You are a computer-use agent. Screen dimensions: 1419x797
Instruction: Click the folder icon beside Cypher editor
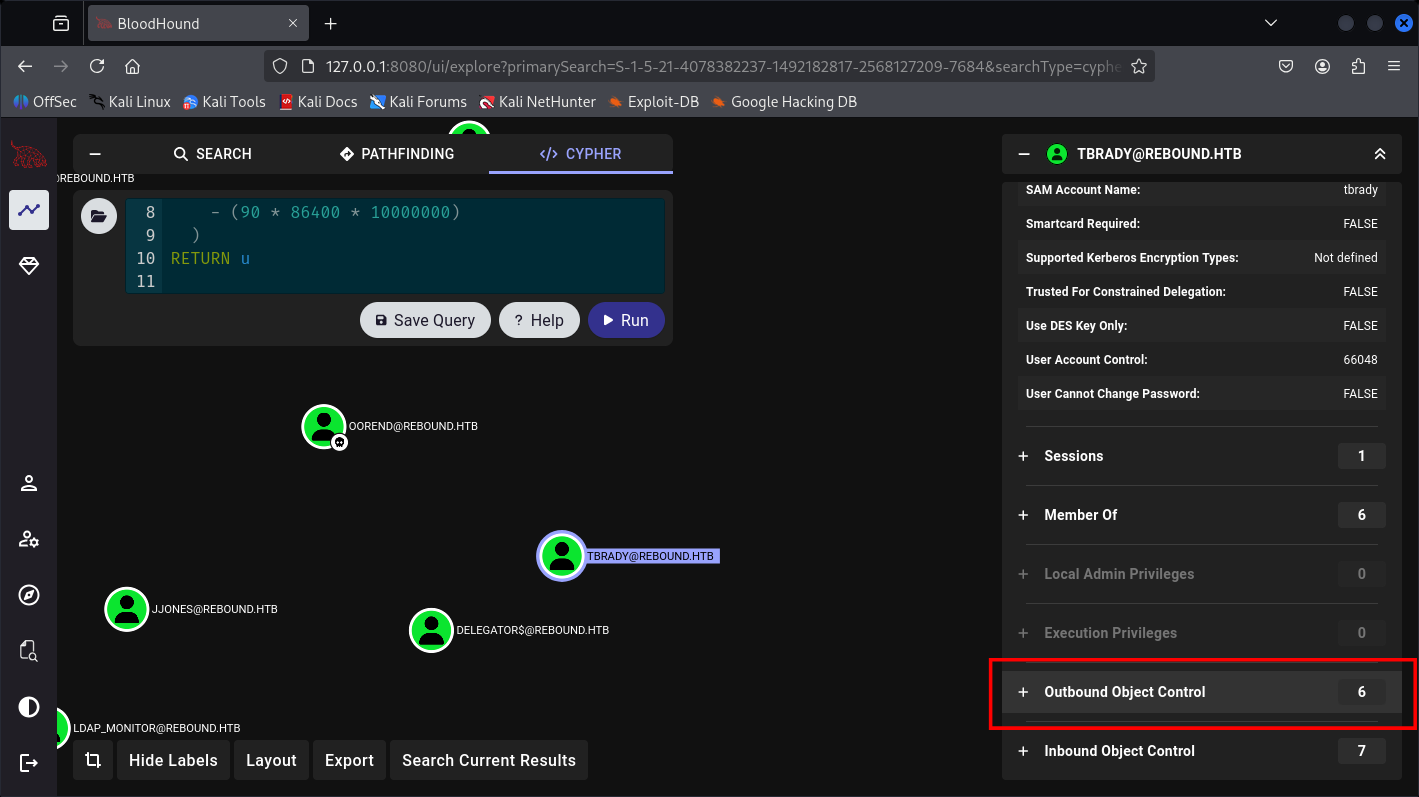click(98, 216)
